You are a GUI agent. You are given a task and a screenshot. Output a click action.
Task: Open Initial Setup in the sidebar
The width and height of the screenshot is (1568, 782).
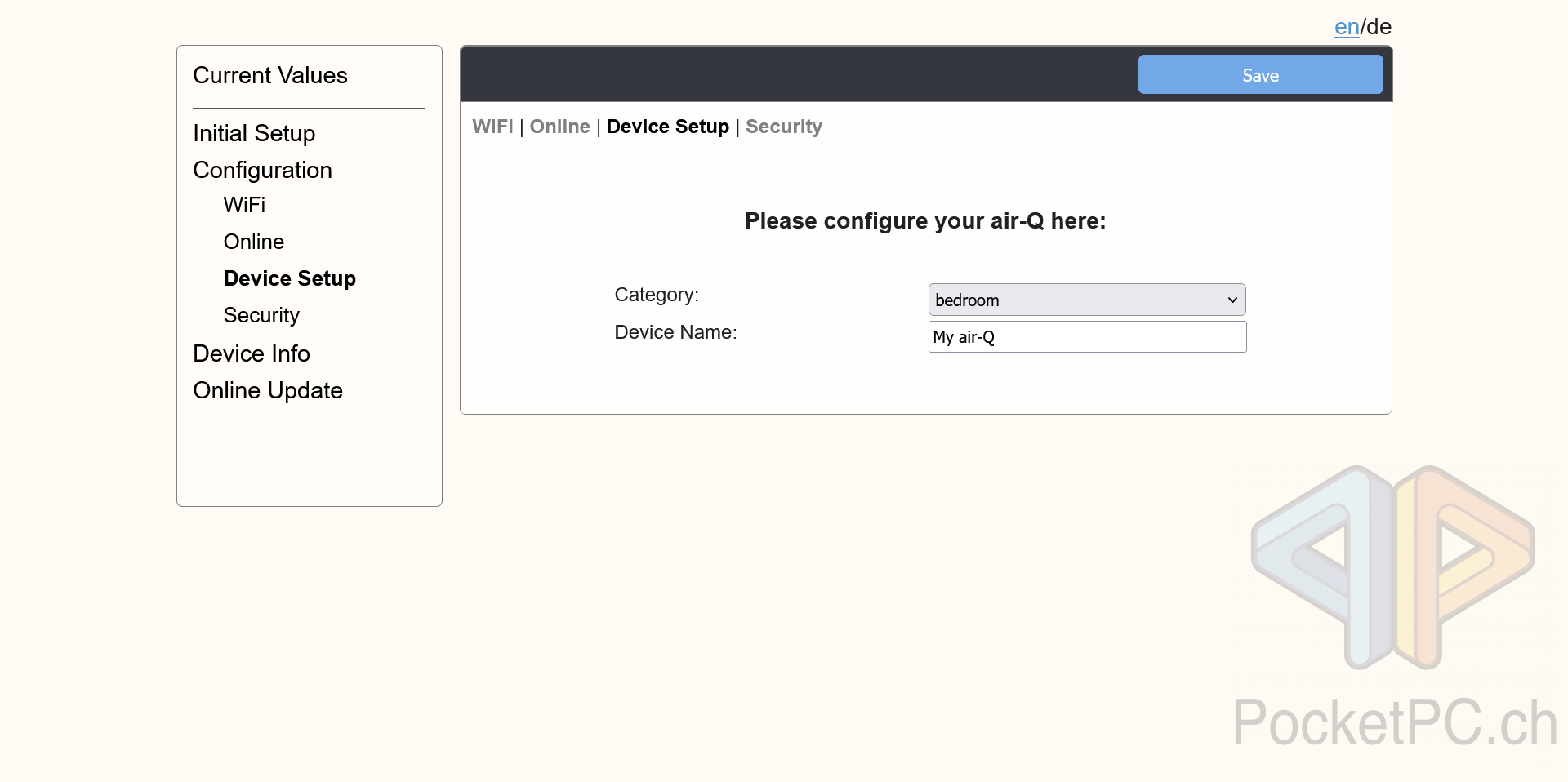click(x=254, y=133)
